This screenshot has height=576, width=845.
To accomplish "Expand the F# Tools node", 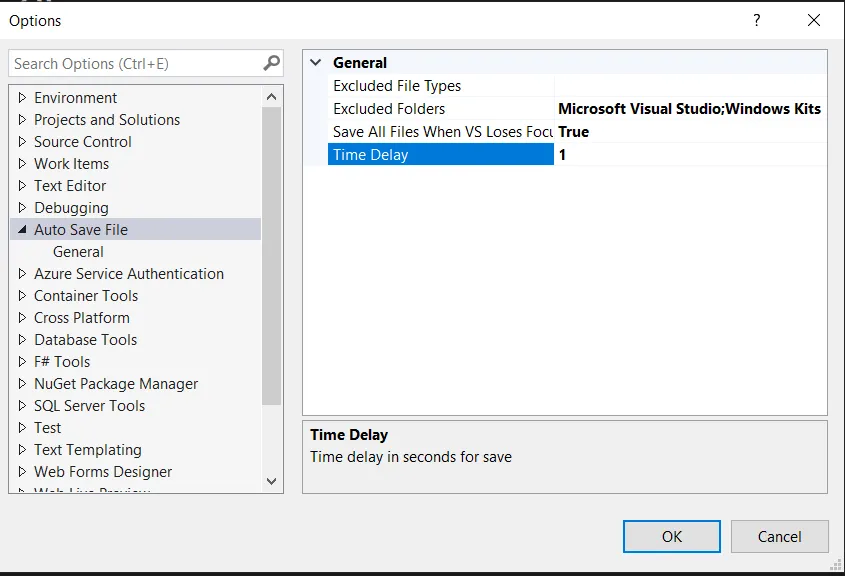I will point(22,362).
